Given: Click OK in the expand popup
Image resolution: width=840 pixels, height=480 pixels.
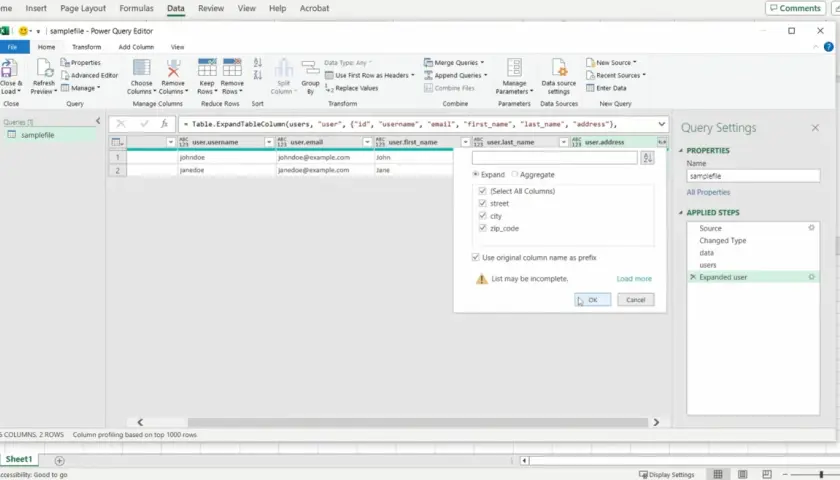Looking at the screenshot, I should click(592, 300).
